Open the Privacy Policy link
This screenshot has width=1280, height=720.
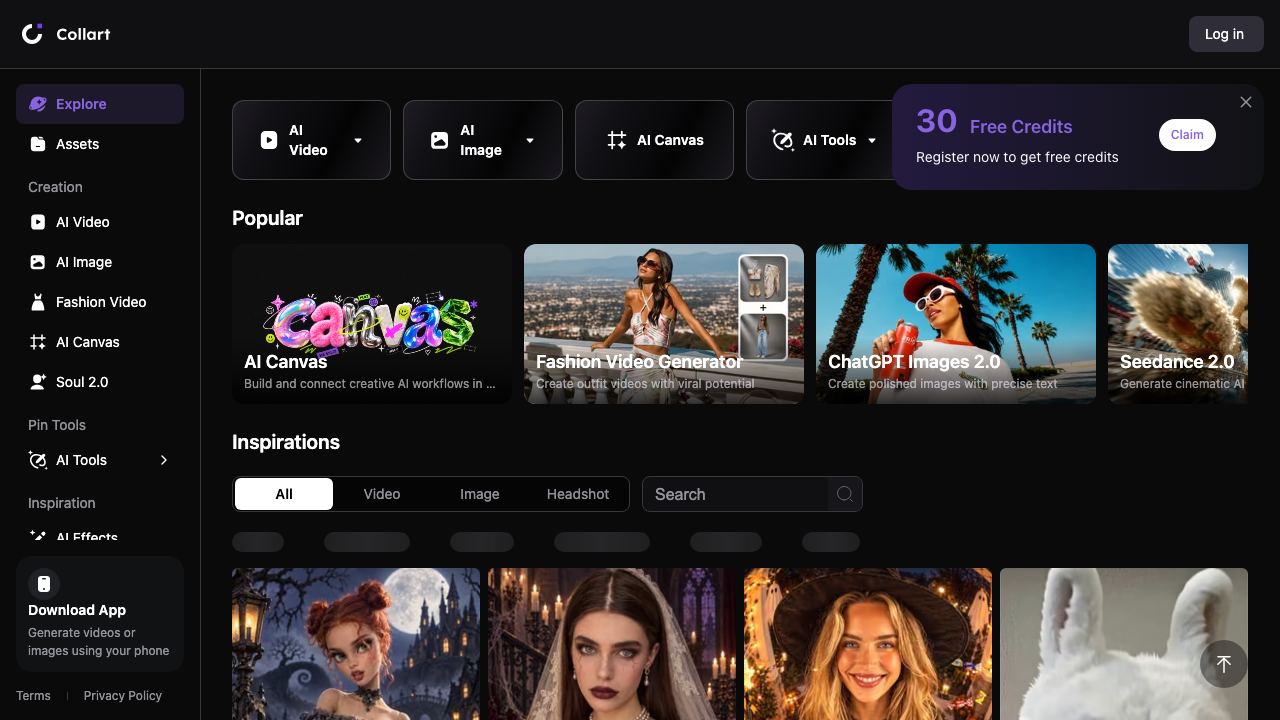pos(123,696)
